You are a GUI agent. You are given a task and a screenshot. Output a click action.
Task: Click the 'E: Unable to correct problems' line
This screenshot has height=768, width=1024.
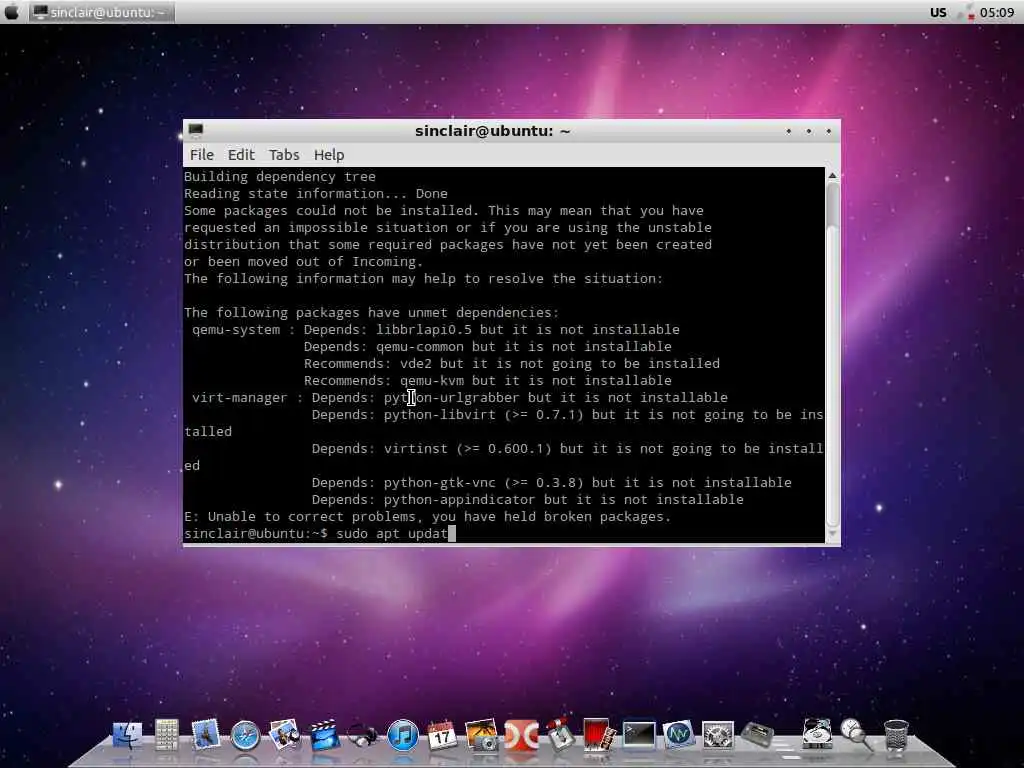428,517
